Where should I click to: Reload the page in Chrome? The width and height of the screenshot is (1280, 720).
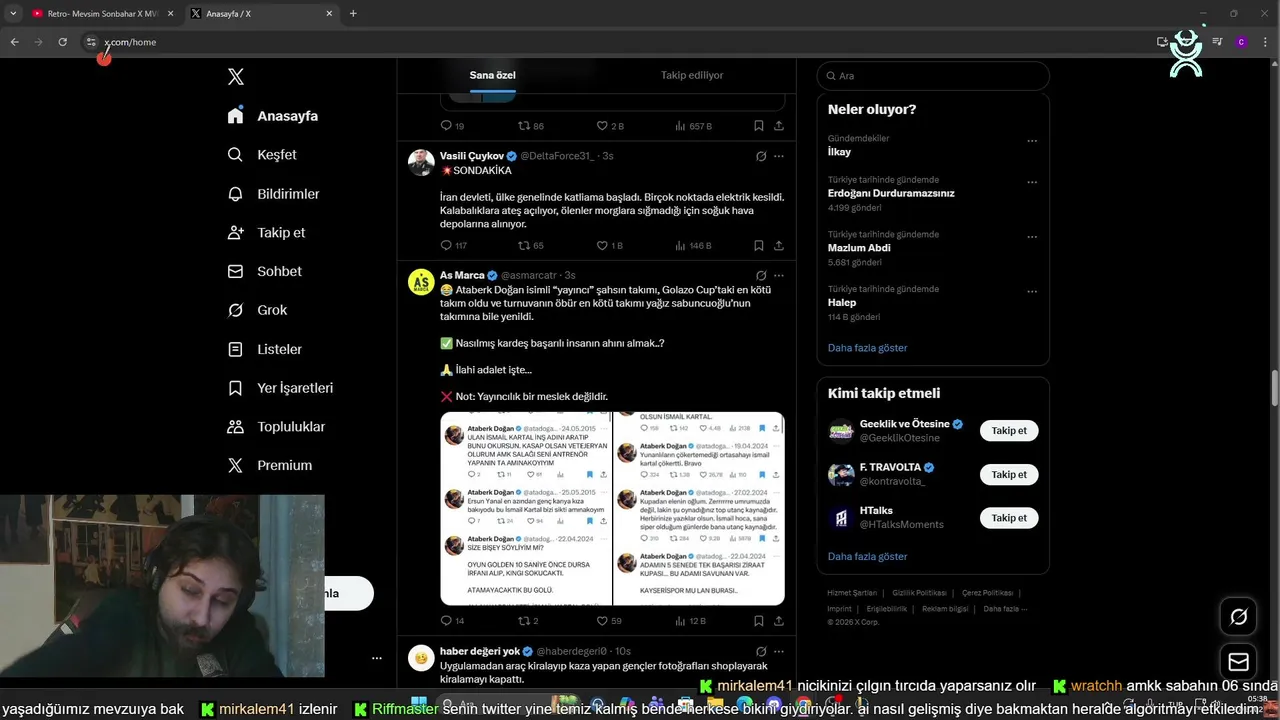point(62,42)
